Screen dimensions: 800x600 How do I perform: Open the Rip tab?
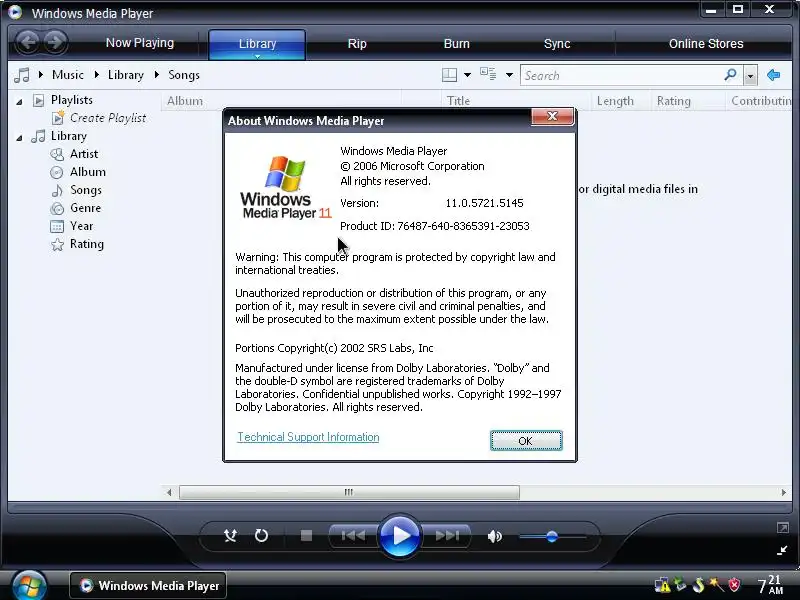click(357, 44)
